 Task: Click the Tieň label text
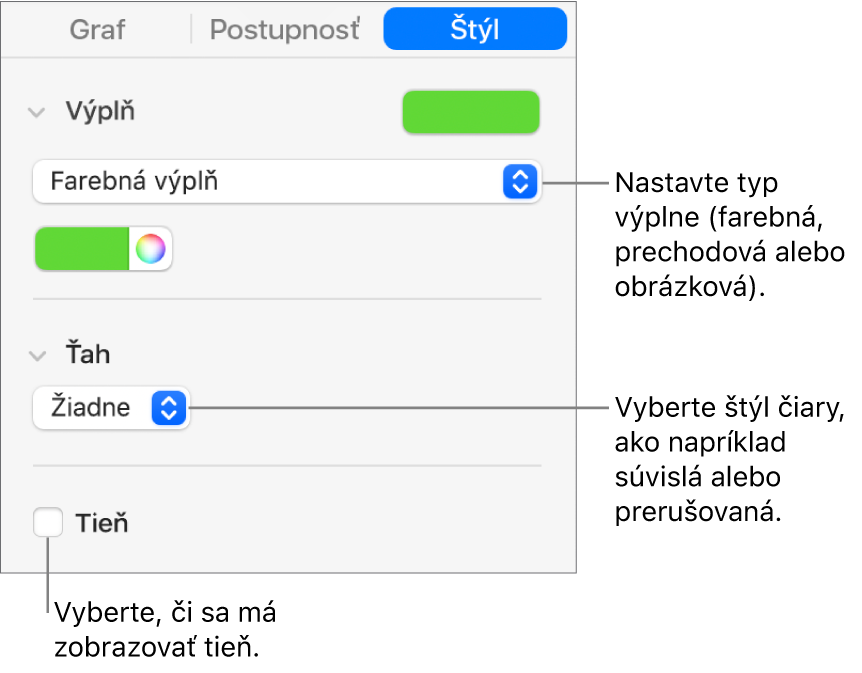[102, 523]
